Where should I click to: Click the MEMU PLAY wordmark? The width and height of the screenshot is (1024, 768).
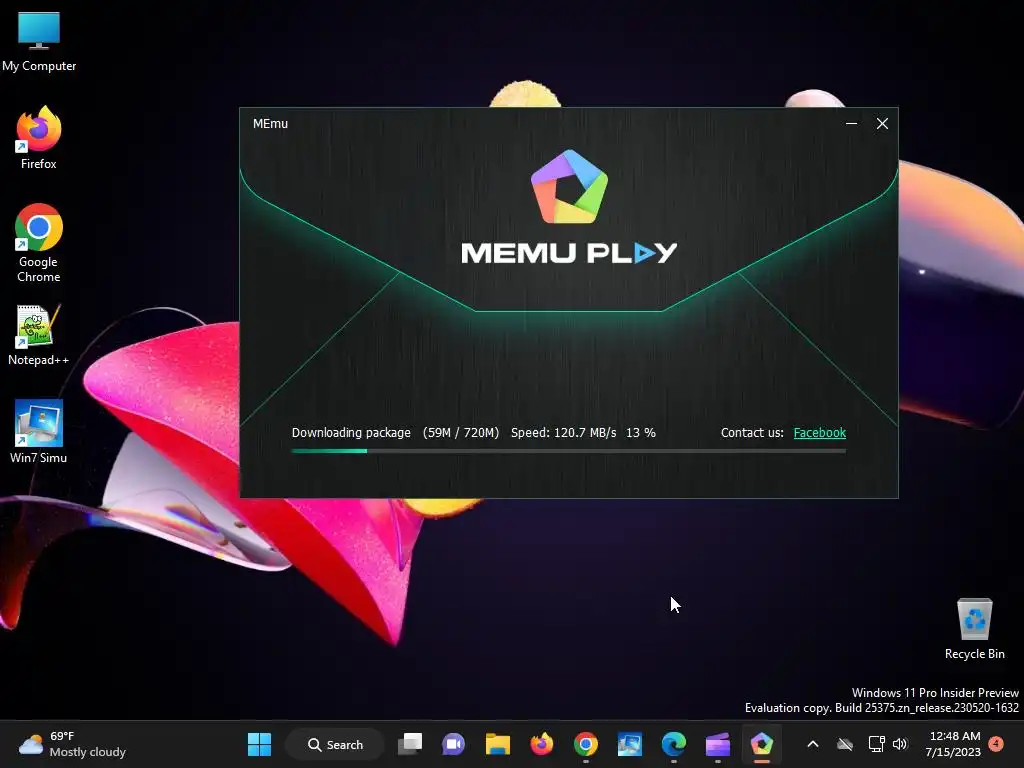569,253
